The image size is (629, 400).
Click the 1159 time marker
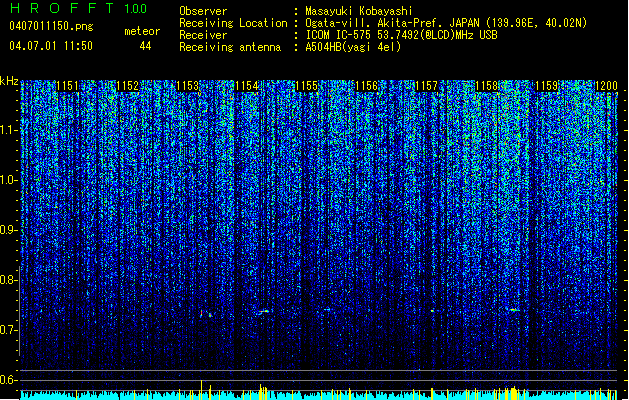click(547, 86)
